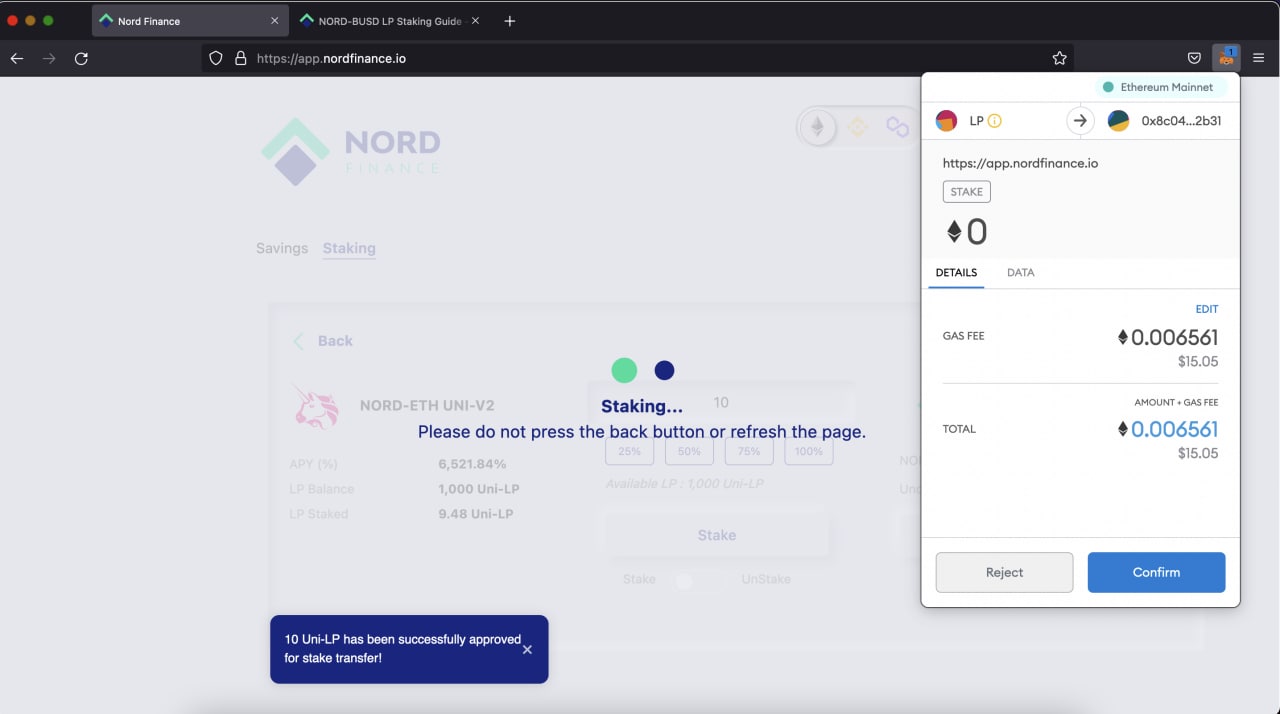Choose the 50% amount button
This screenshot has width=1280, height=714.
690,451
